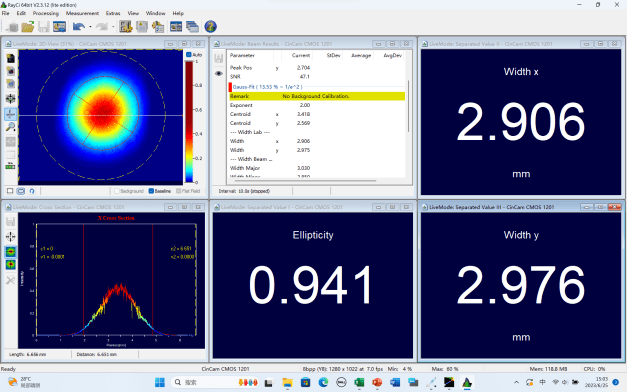Toggle the Auto color scale checkbox

tap(189, 55)
